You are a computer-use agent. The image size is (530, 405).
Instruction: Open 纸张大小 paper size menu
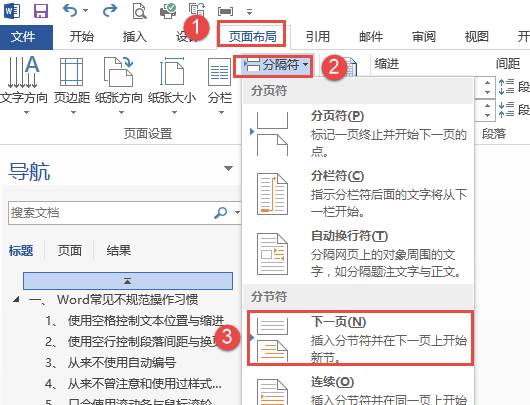click(172, 85)
